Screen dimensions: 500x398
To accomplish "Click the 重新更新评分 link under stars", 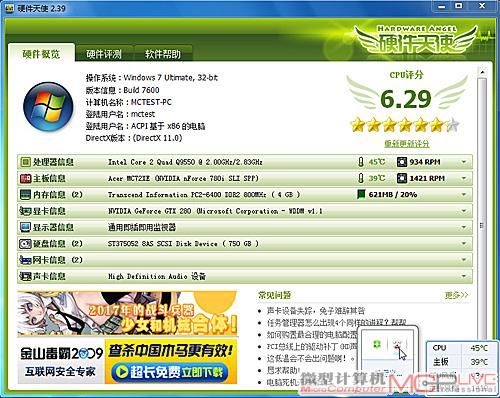I will click(407, 144).
